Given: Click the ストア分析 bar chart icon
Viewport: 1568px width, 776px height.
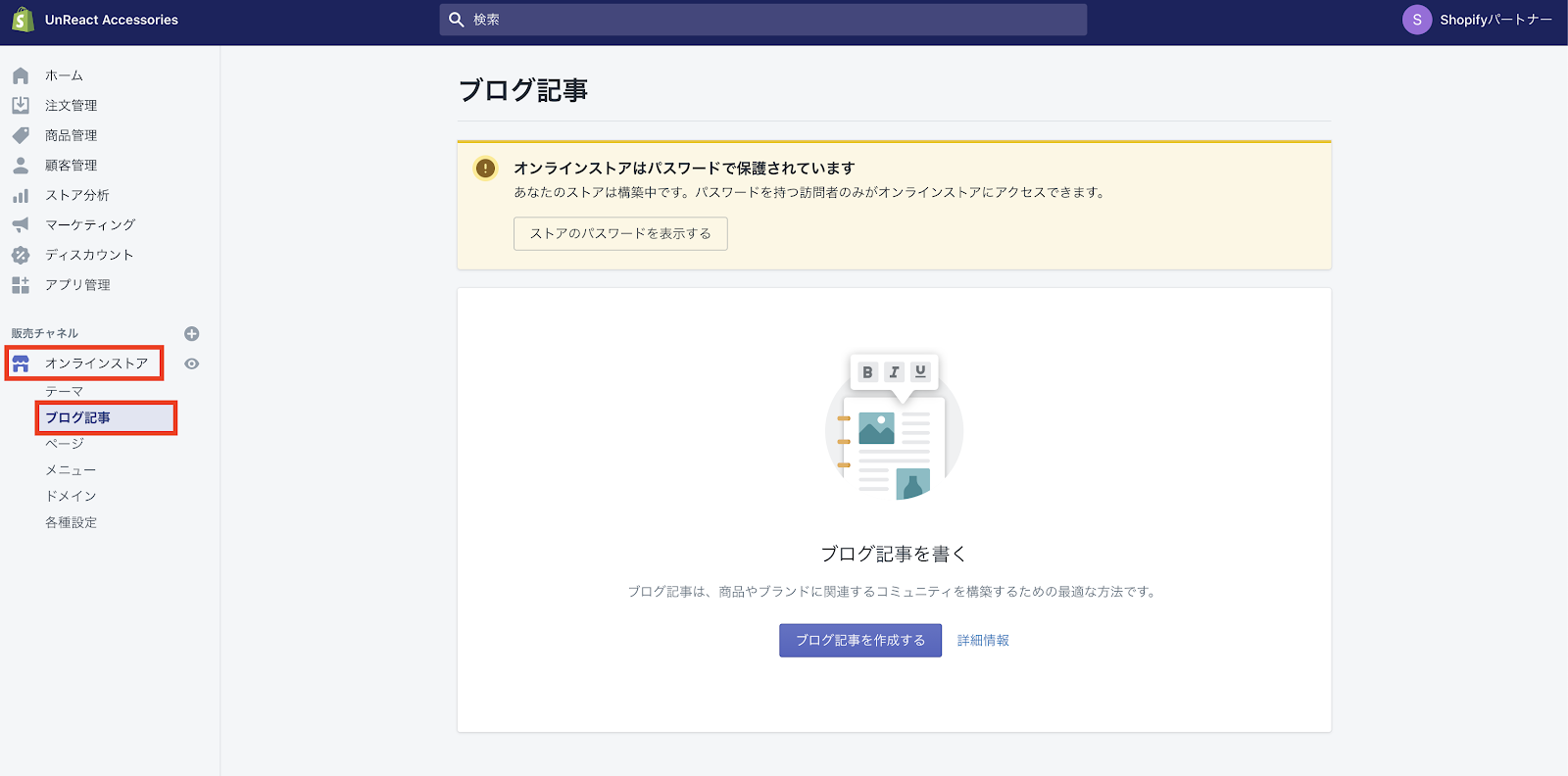Looking at the screenshot, I should (21, 195).
